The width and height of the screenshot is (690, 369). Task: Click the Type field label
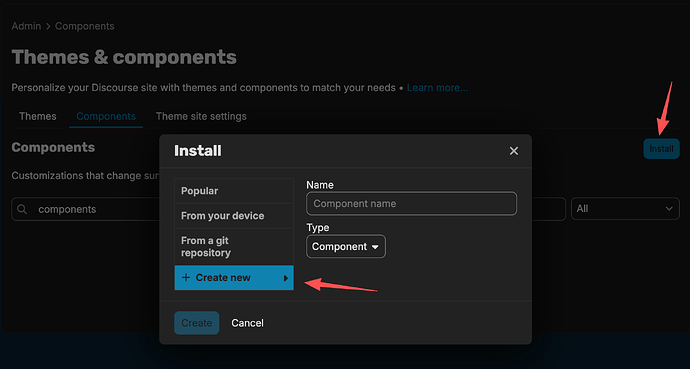(318, 228)
